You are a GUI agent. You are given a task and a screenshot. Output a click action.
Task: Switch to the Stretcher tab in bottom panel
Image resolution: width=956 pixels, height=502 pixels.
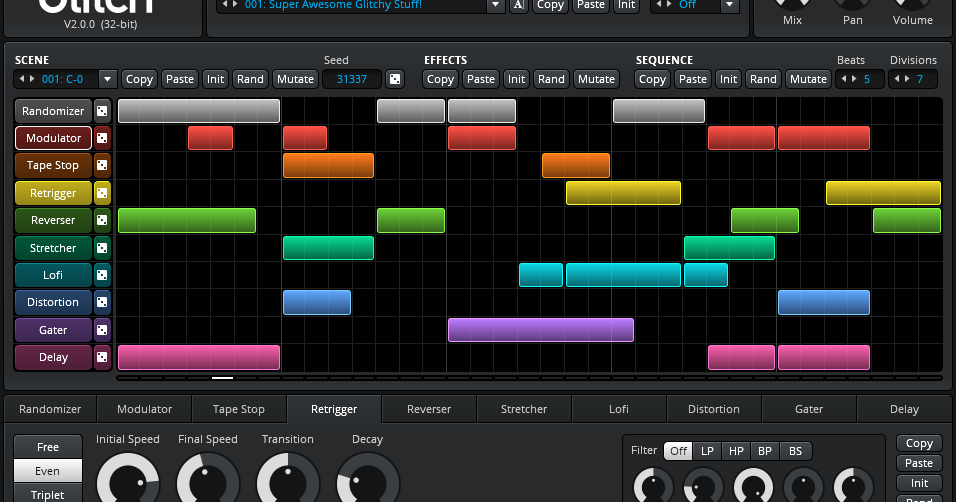pos(524,409)
